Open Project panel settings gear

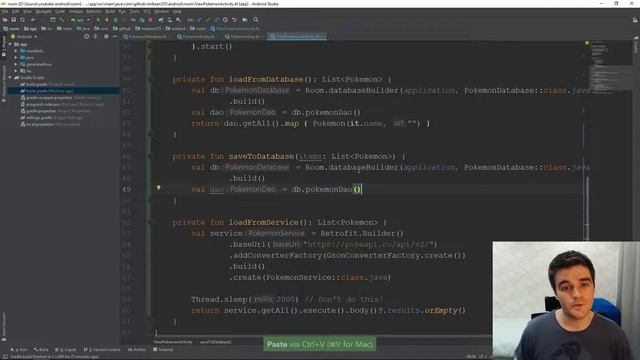106,36
